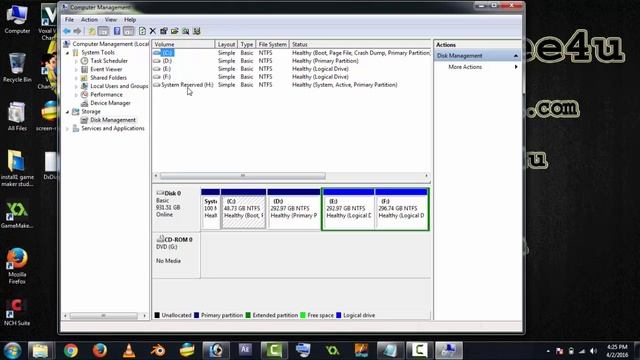Click the blue Help question-mark toolbar icon

coord(117,31)
